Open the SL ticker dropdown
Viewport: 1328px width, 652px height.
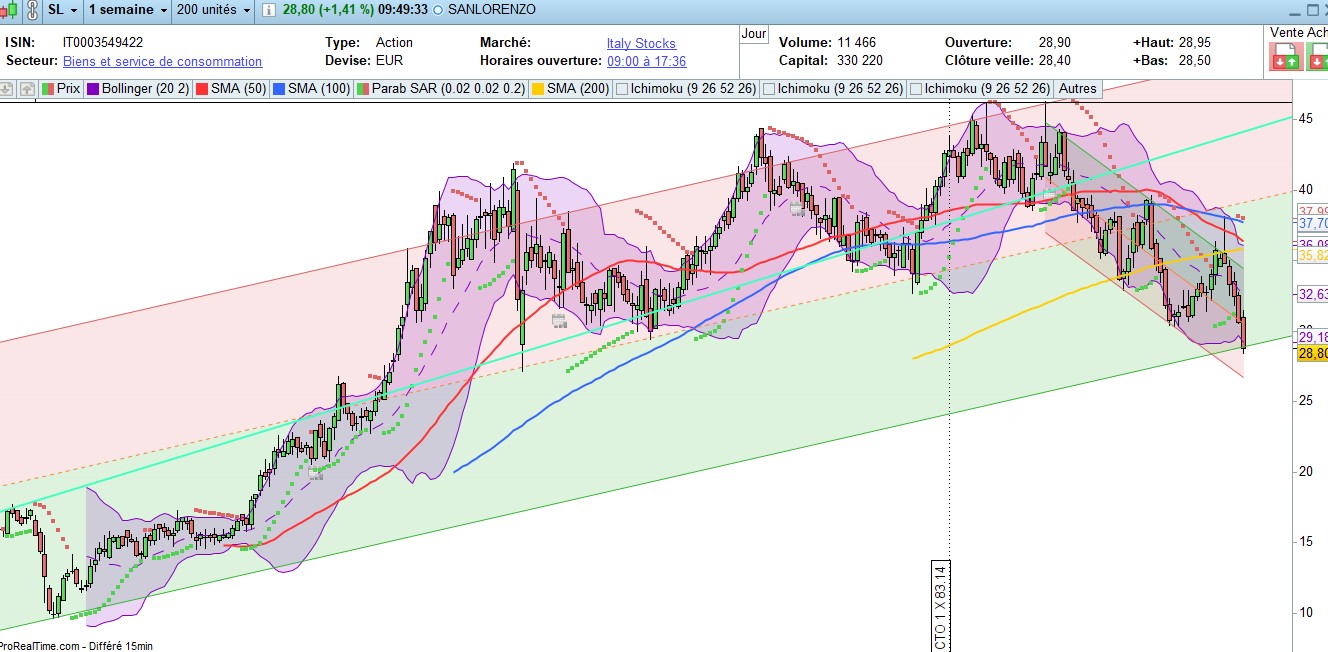click(x=62, y=9)
